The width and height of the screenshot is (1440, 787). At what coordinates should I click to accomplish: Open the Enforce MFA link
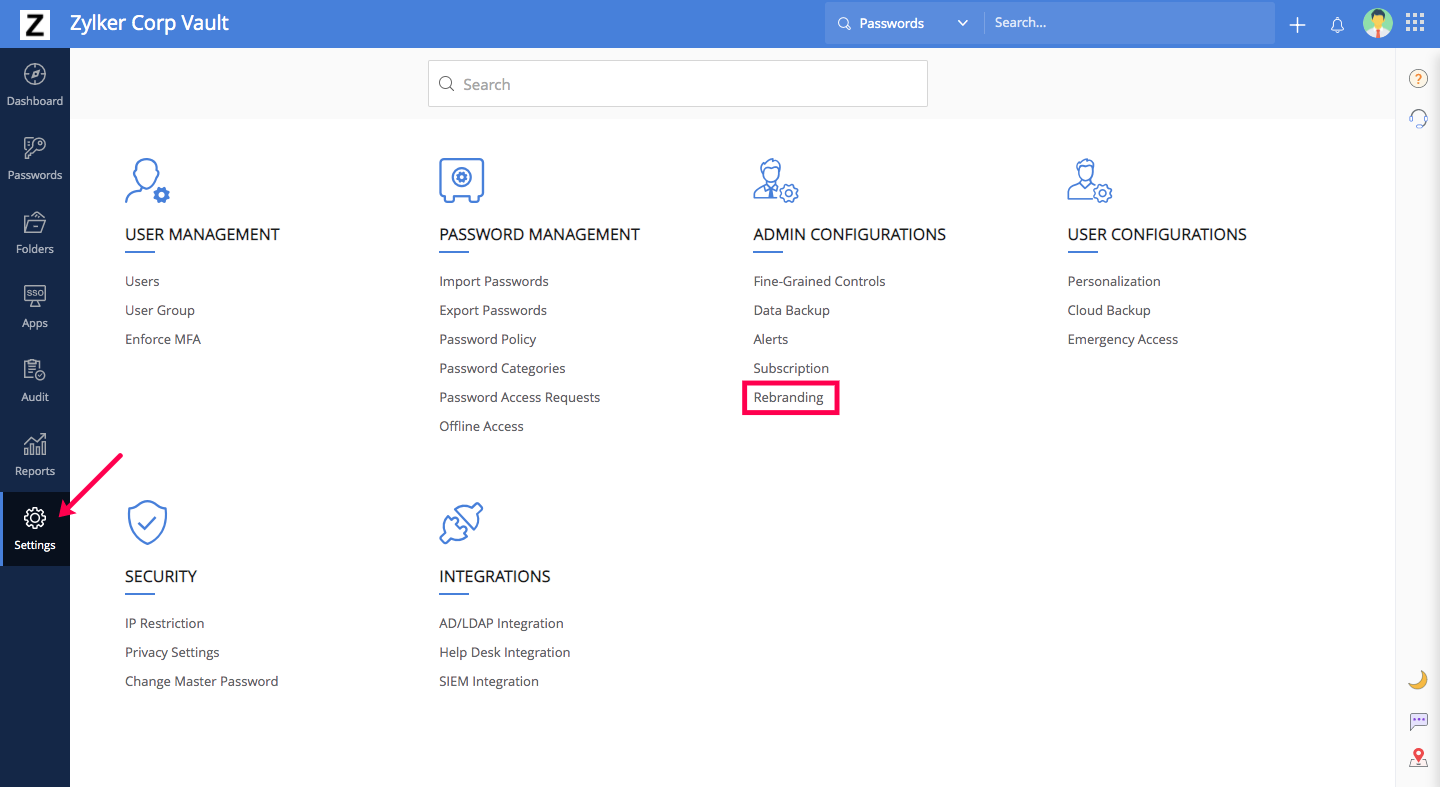163,339
